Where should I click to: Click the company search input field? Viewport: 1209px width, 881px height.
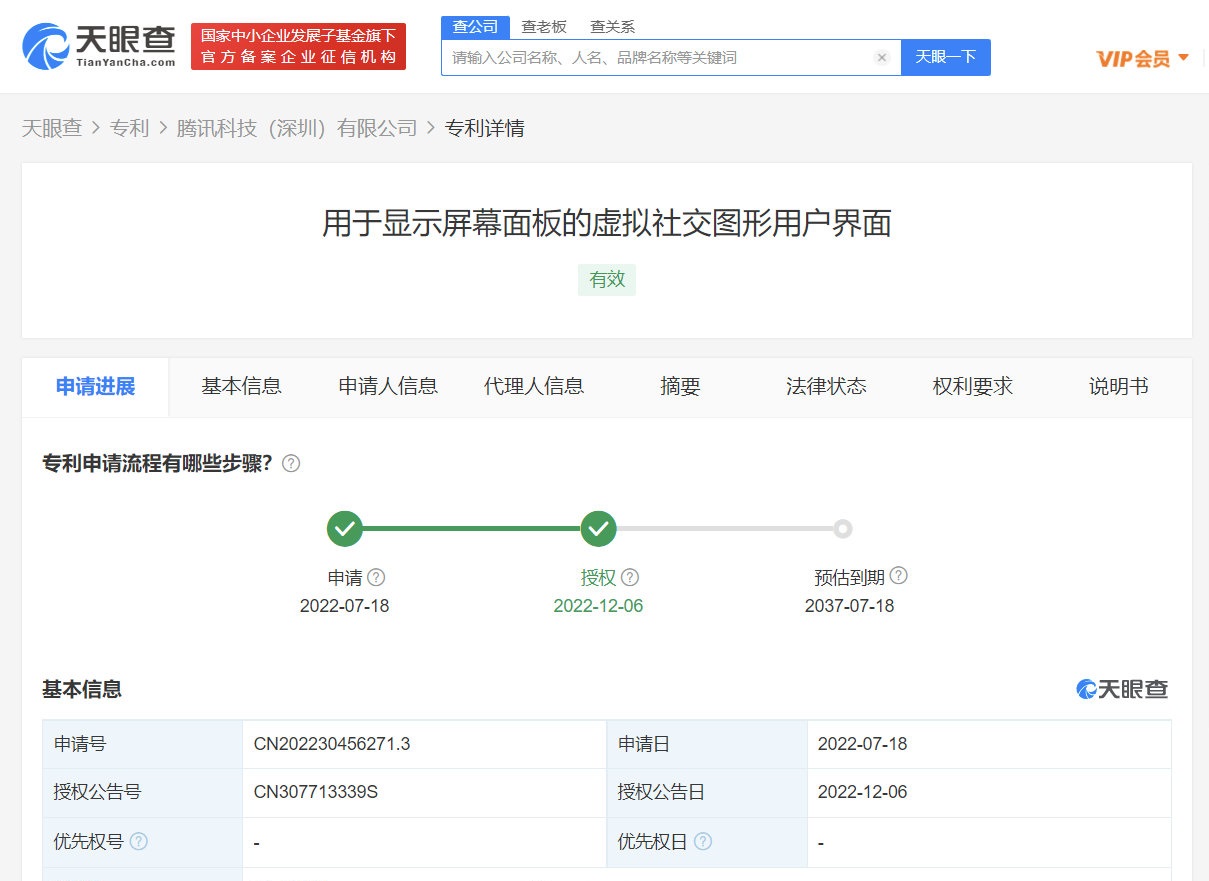coord(660,58)
